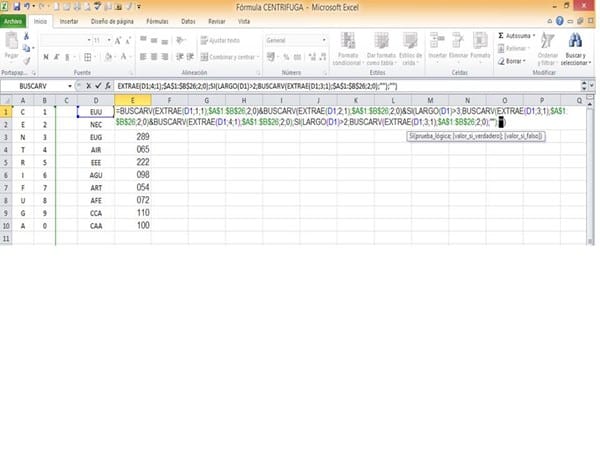Click the Pegar clipboard icon
The width and height of the screenshot is (600, 450).
(x=11, y=45)
